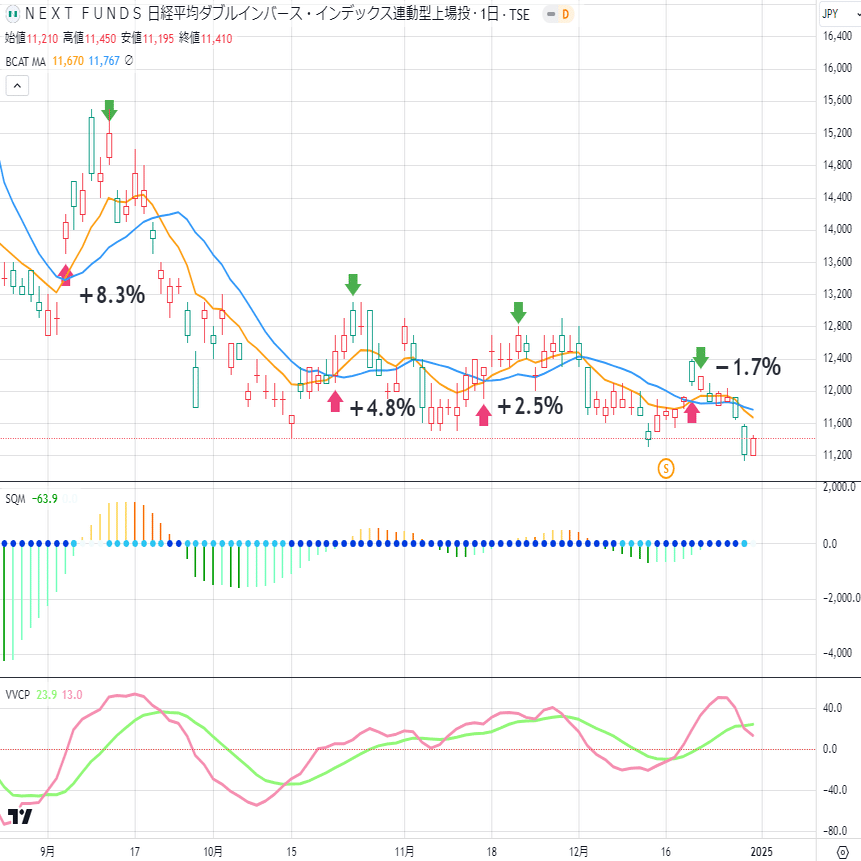Click the 16,400 price axis label

click(837, 36)
